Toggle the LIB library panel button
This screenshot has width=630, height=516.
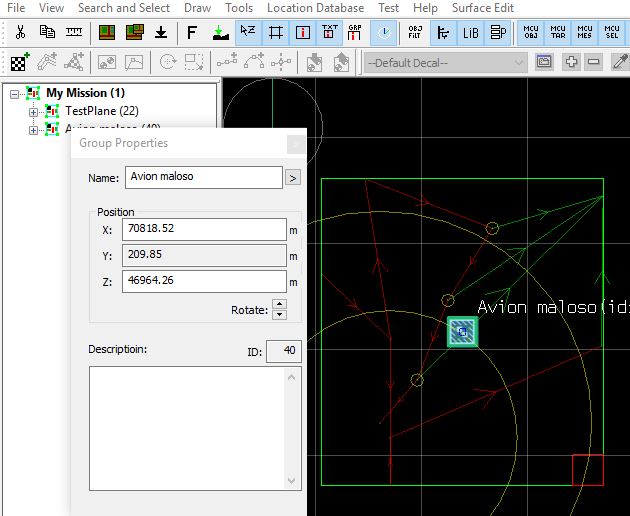(470, 32)
